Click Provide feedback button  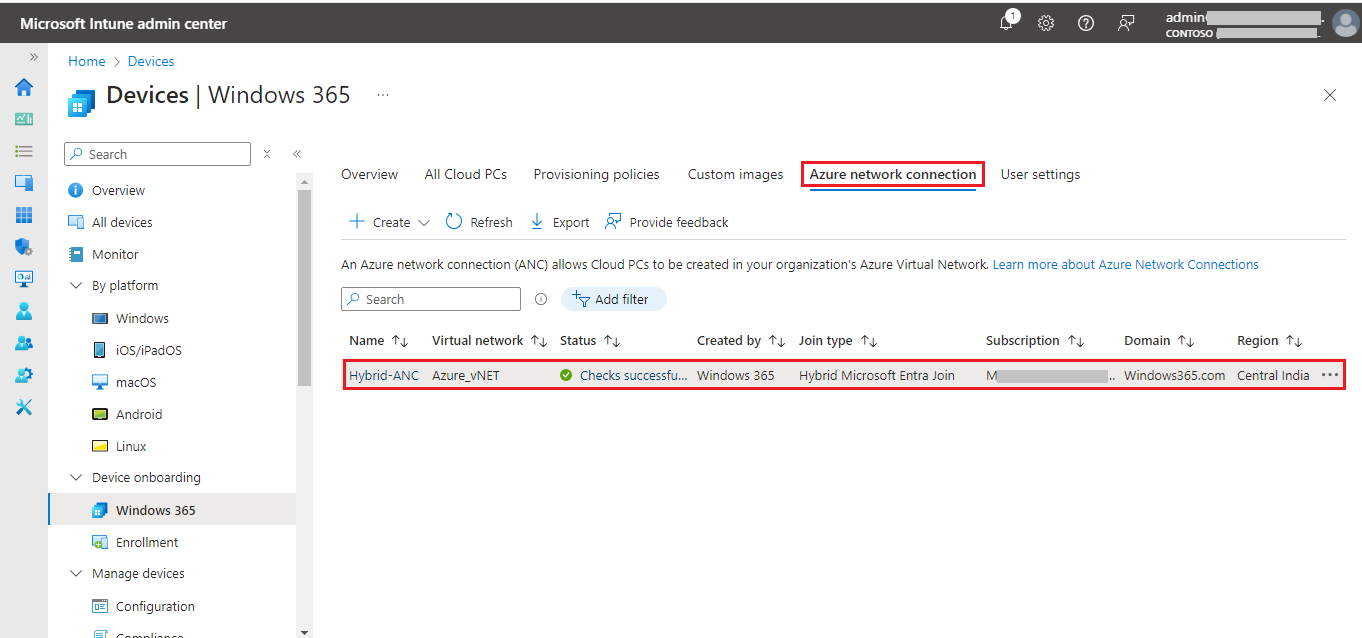[x=667, y=222]
